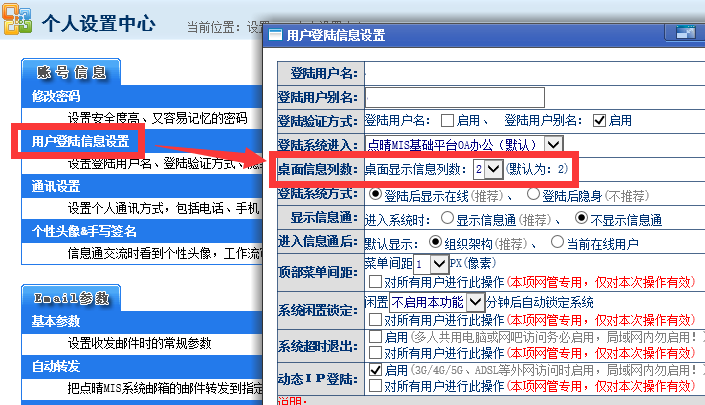The width and height of the screenshot is (705, 405).
Task: Check apply-to-all-users box under 动态IP登陆
Action: pyautogui.click(x=375, y=386)
